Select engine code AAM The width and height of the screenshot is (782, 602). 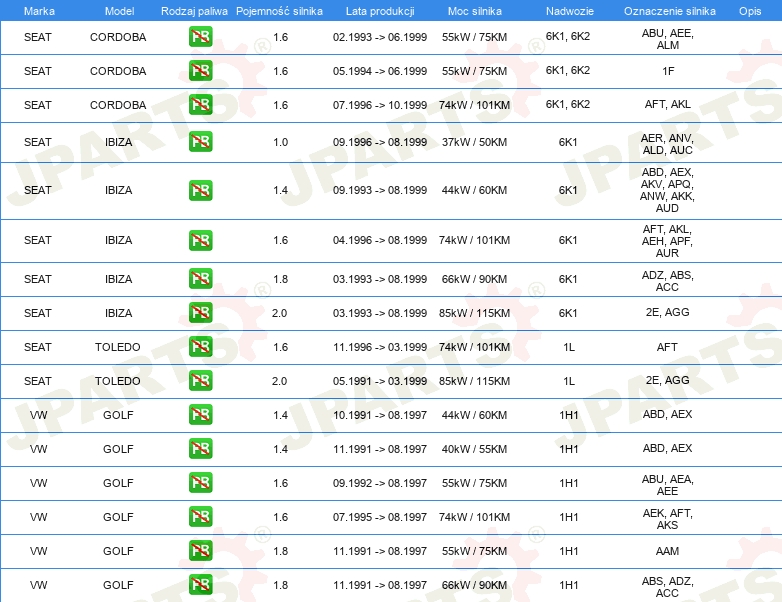click(x=667, y=551)
